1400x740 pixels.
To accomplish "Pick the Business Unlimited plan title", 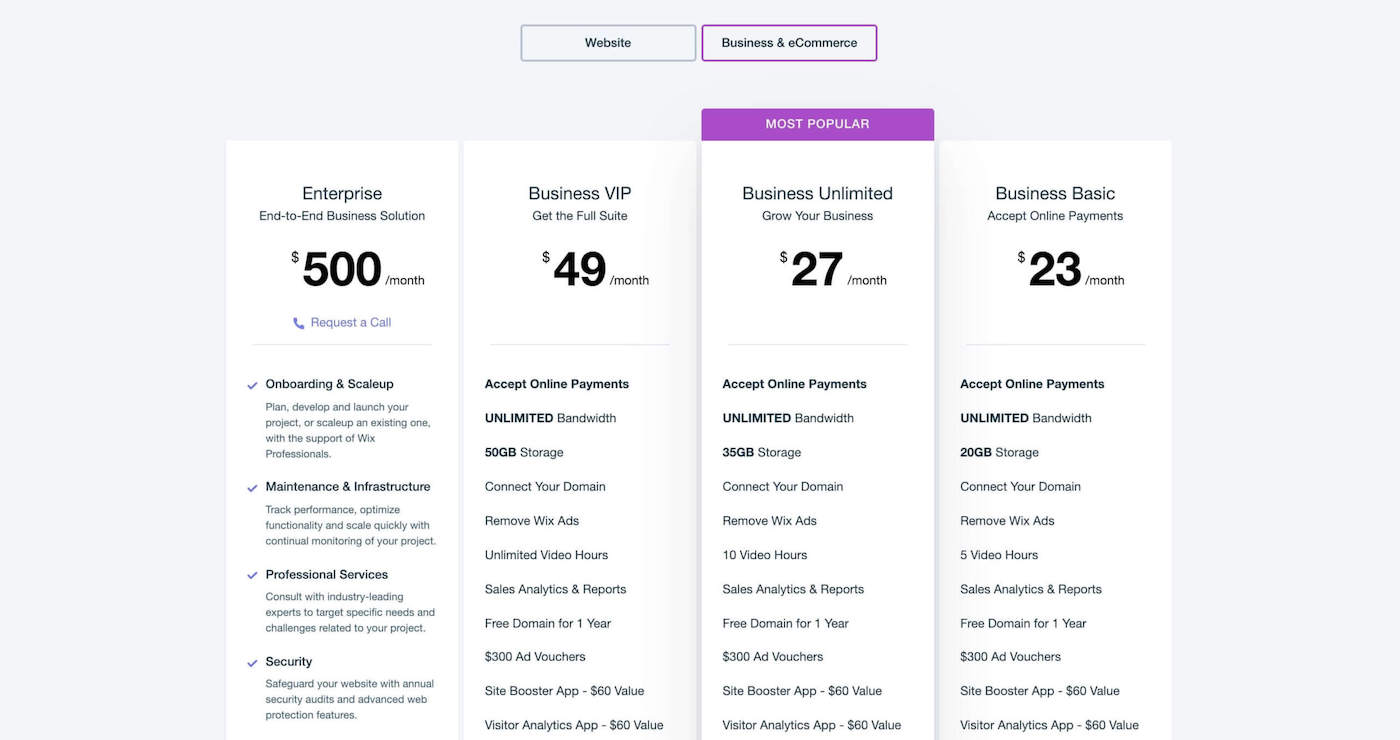I will [818, 193].
